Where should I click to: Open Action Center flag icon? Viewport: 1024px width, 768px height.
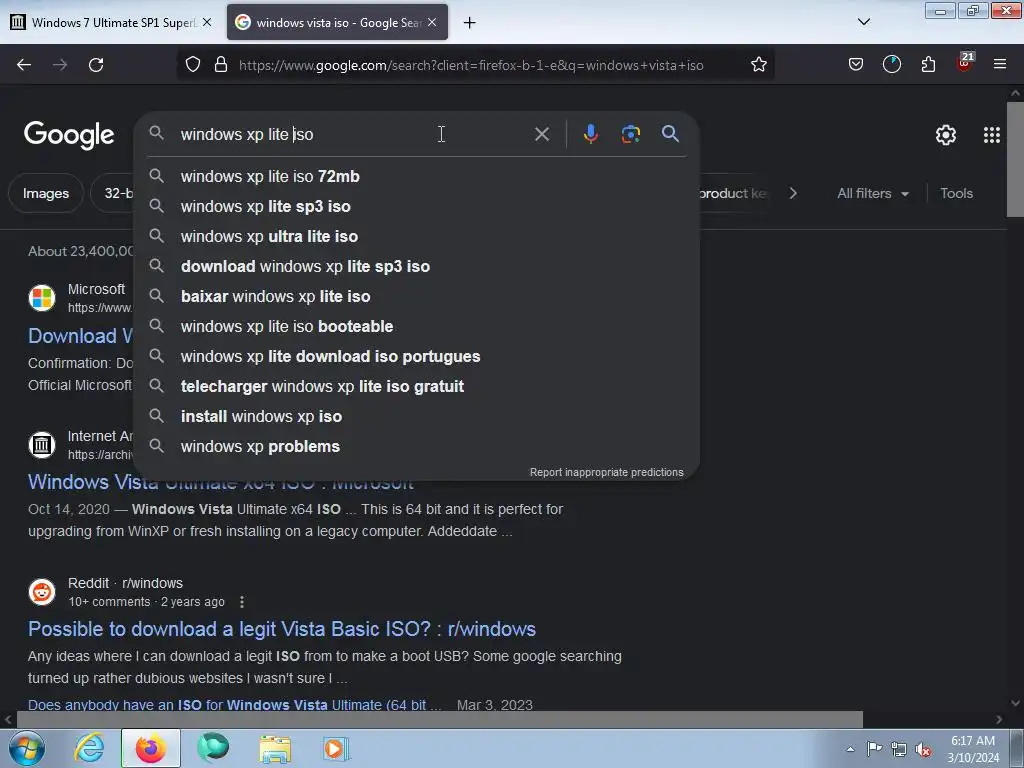tap(874, 749)
